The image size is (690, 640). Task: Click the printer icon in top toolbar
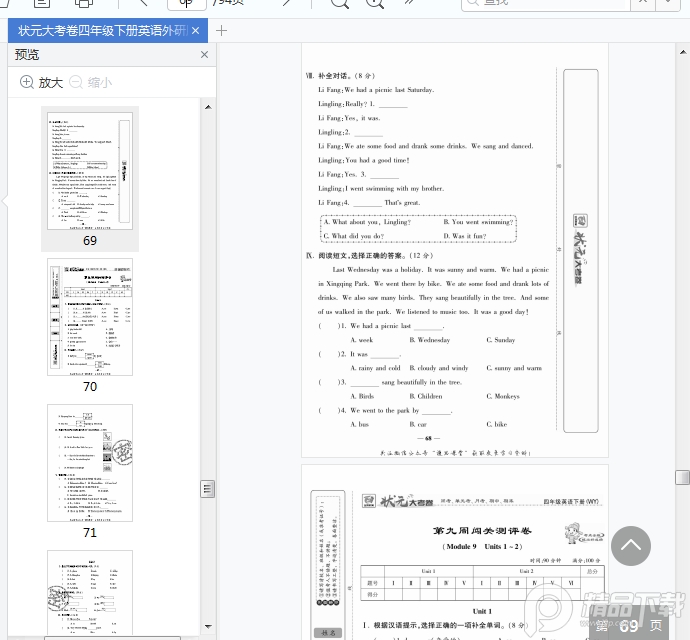coord(84,4)
